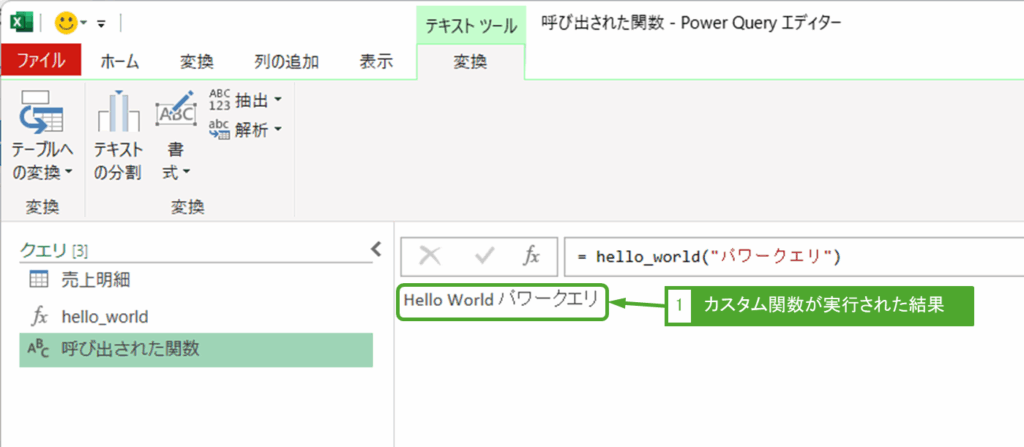Click the smiley feedback icon
This screenshot has width=1024, height=447.
(67, 21)
